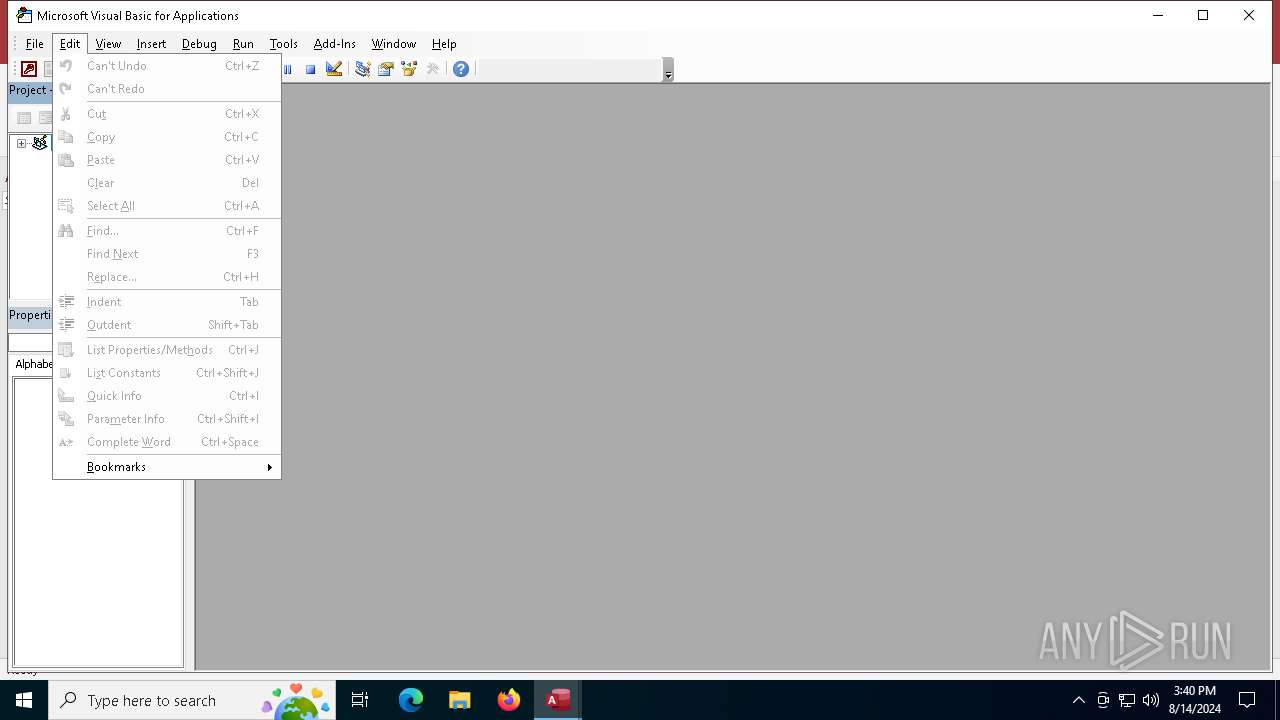The height and width of the screenshot is (720, 1280).
Task: Close the open Edit menu
Action: tap(70, 44)
